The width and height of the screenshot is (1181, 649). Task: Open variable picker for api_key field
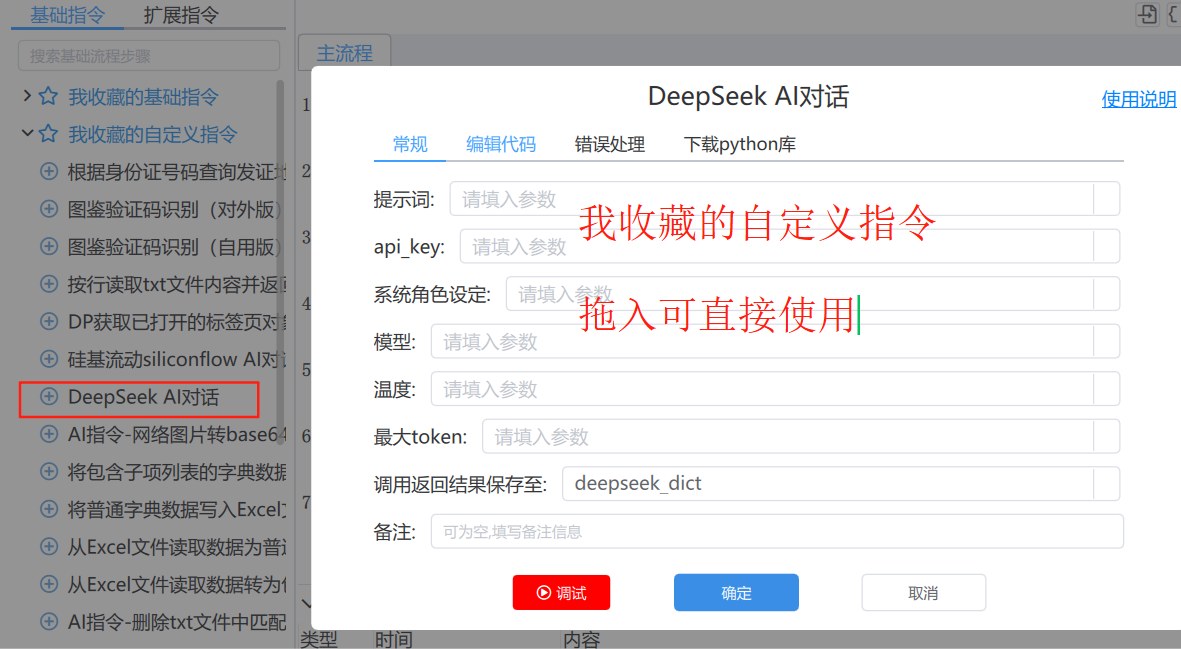(x=1106, y=246)
